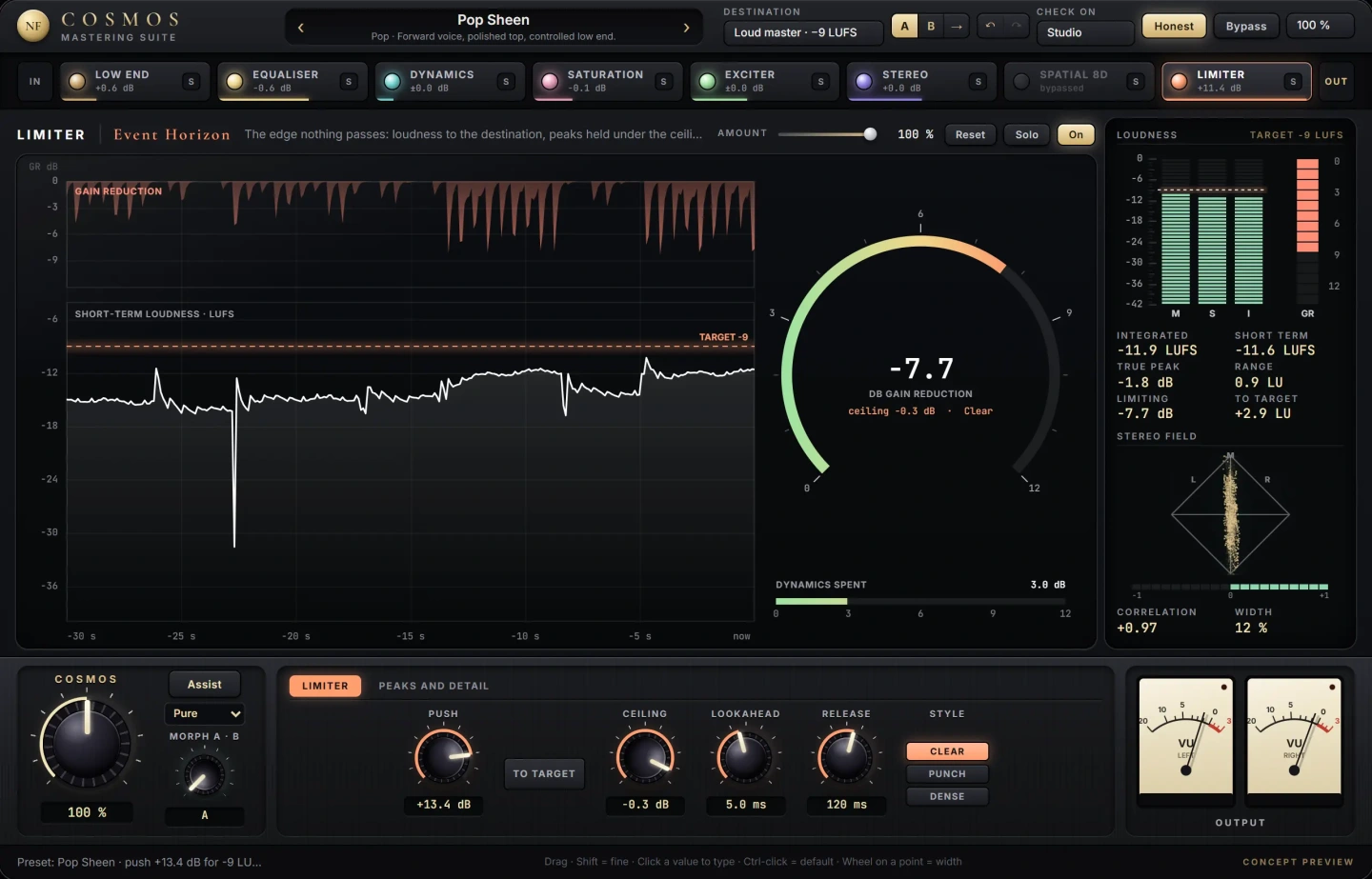Toggle the Low End module power circle
Viewport: 1372px width, 879px height.
[77, 82]
